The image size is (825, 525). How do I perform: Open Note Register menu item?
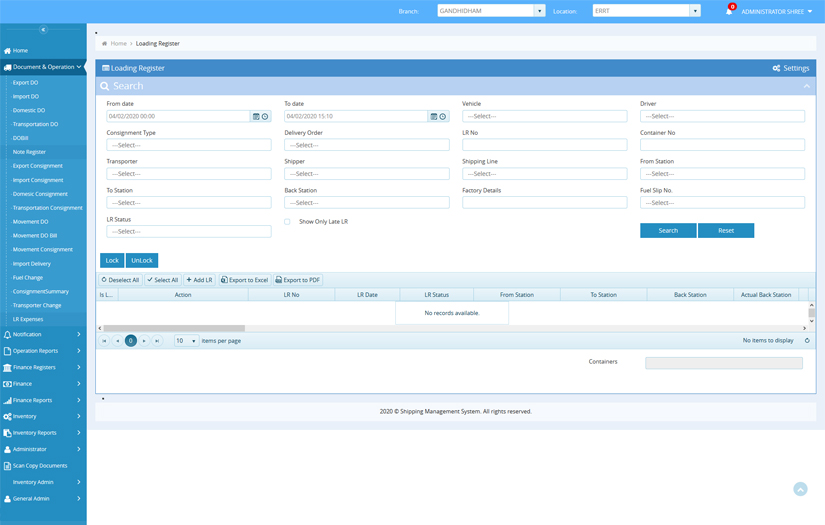pos(29,152)
